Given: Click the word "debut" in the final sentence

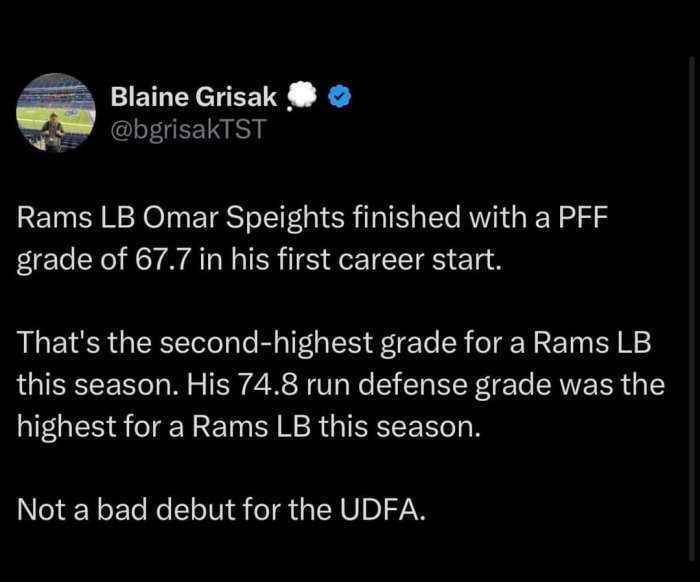Looking at the screenshot, I should pos(196,510).
